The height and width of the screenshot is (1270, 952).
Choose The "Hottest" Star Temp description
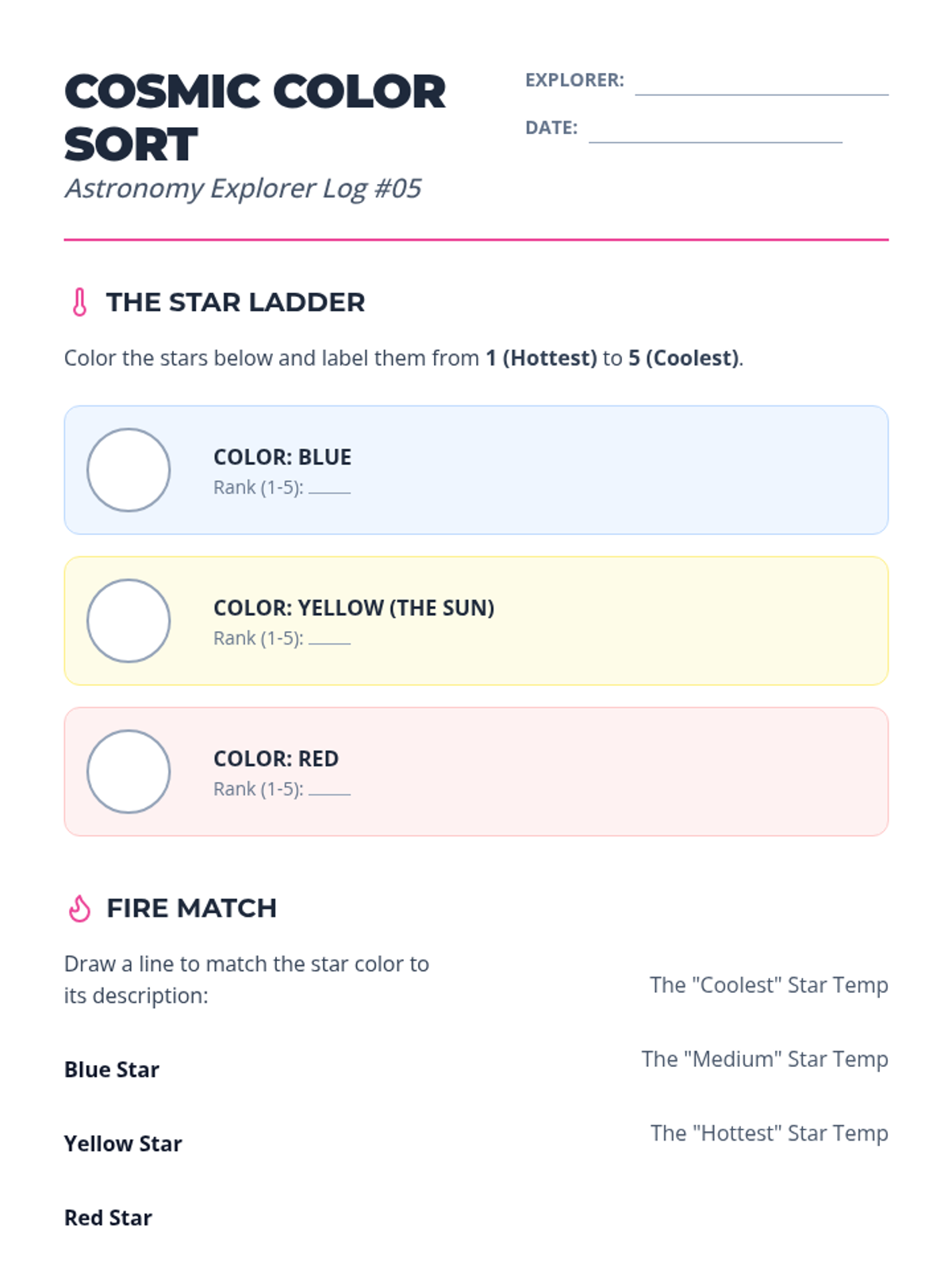pyautogui.click(x=770, y=1133)
